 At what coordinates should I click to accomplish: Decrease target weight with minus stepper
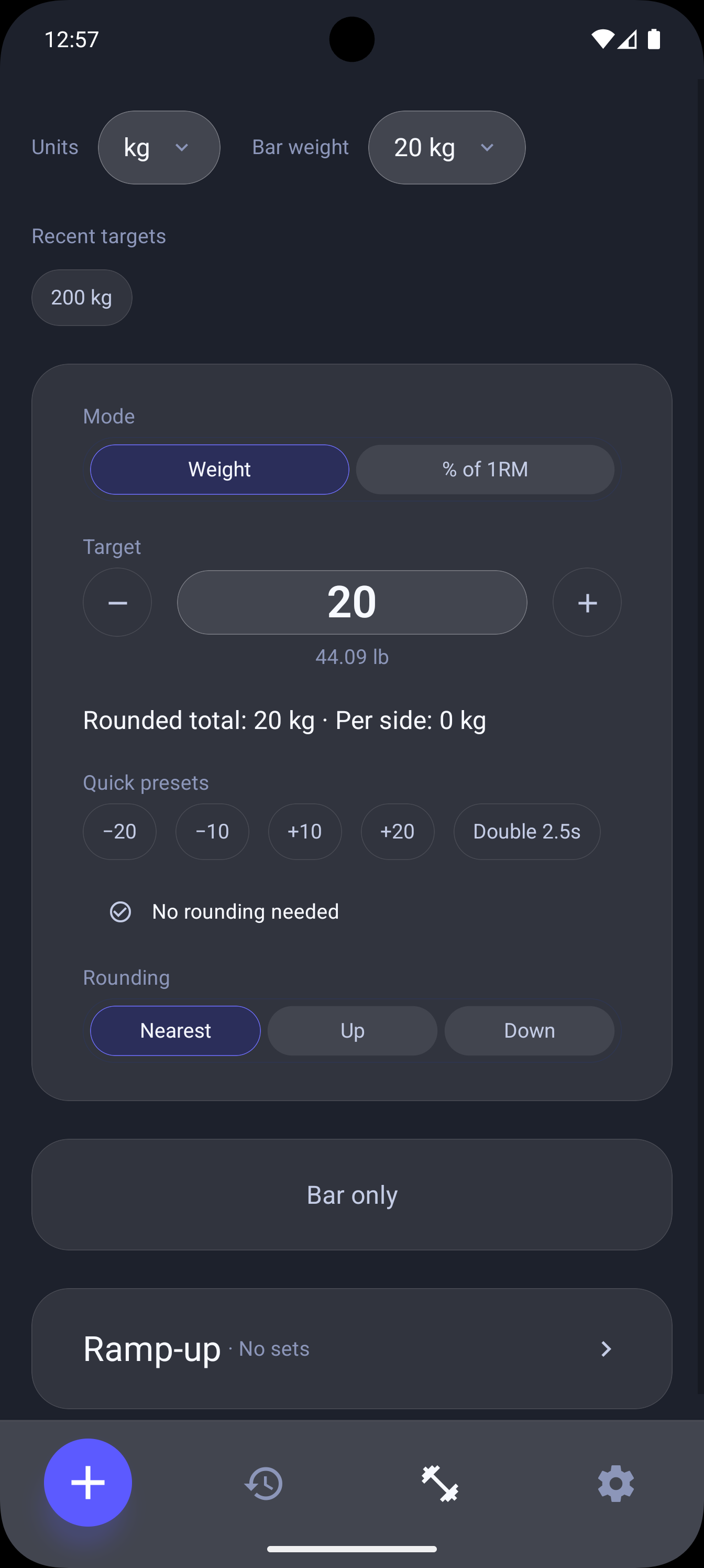(117, 602)
